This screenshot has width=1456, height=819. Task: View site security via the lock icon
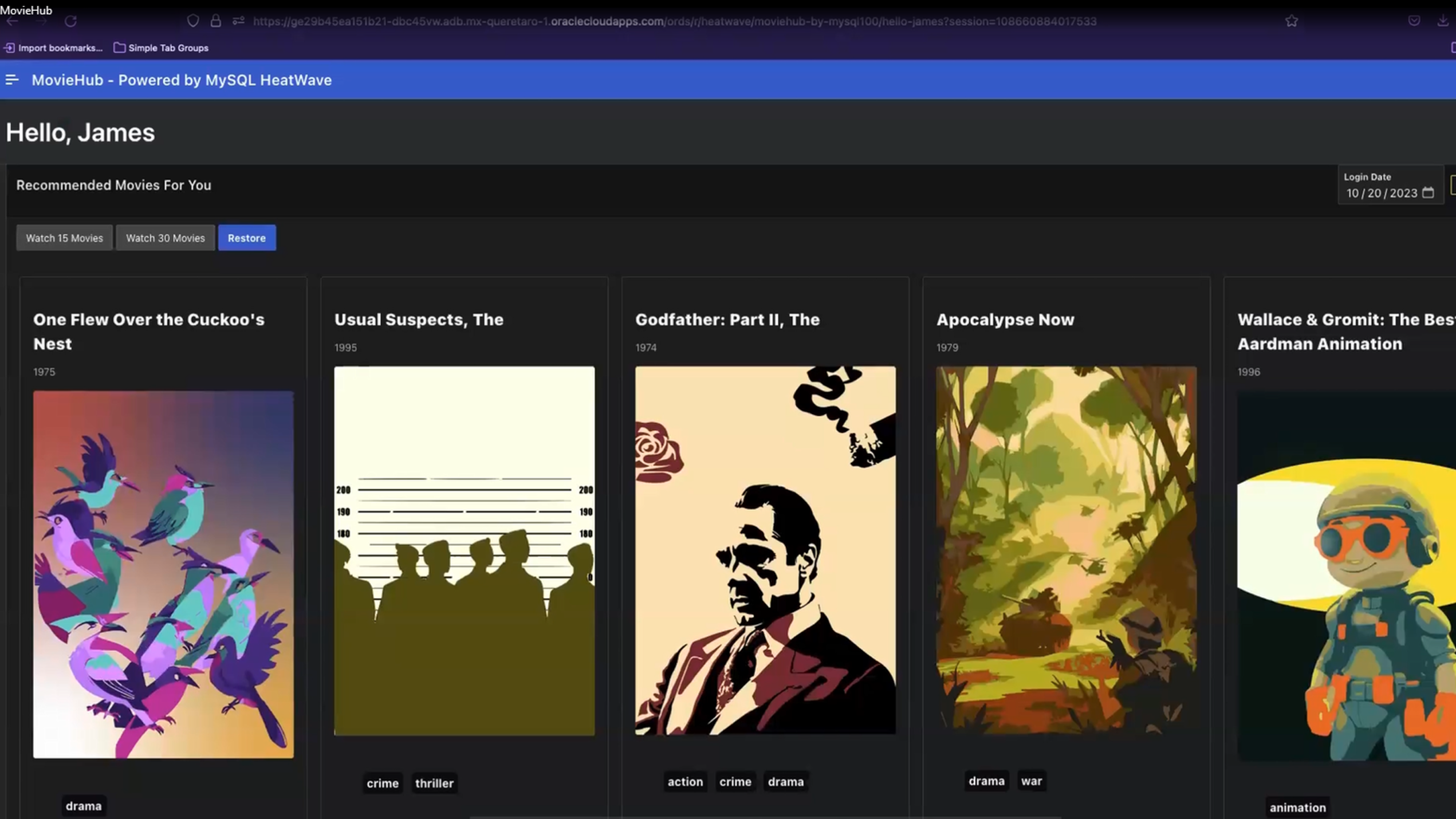tap(215, 21)
